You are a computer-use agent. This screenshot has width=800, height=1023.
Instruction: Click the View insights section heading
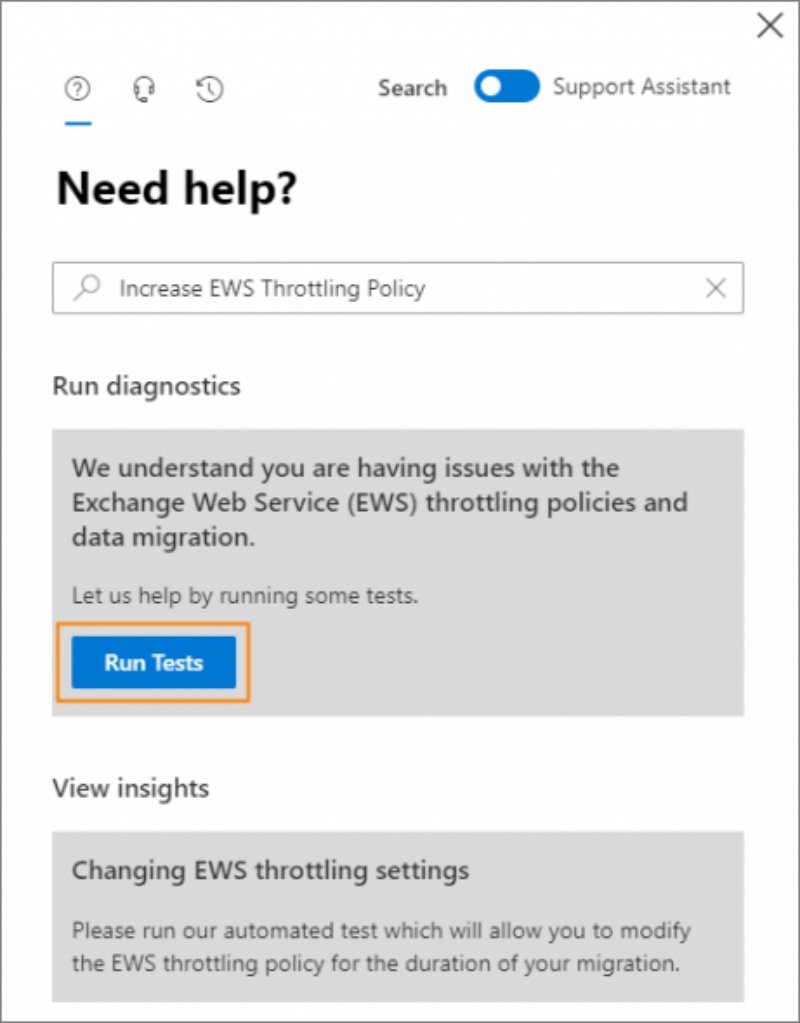(130, 788)
